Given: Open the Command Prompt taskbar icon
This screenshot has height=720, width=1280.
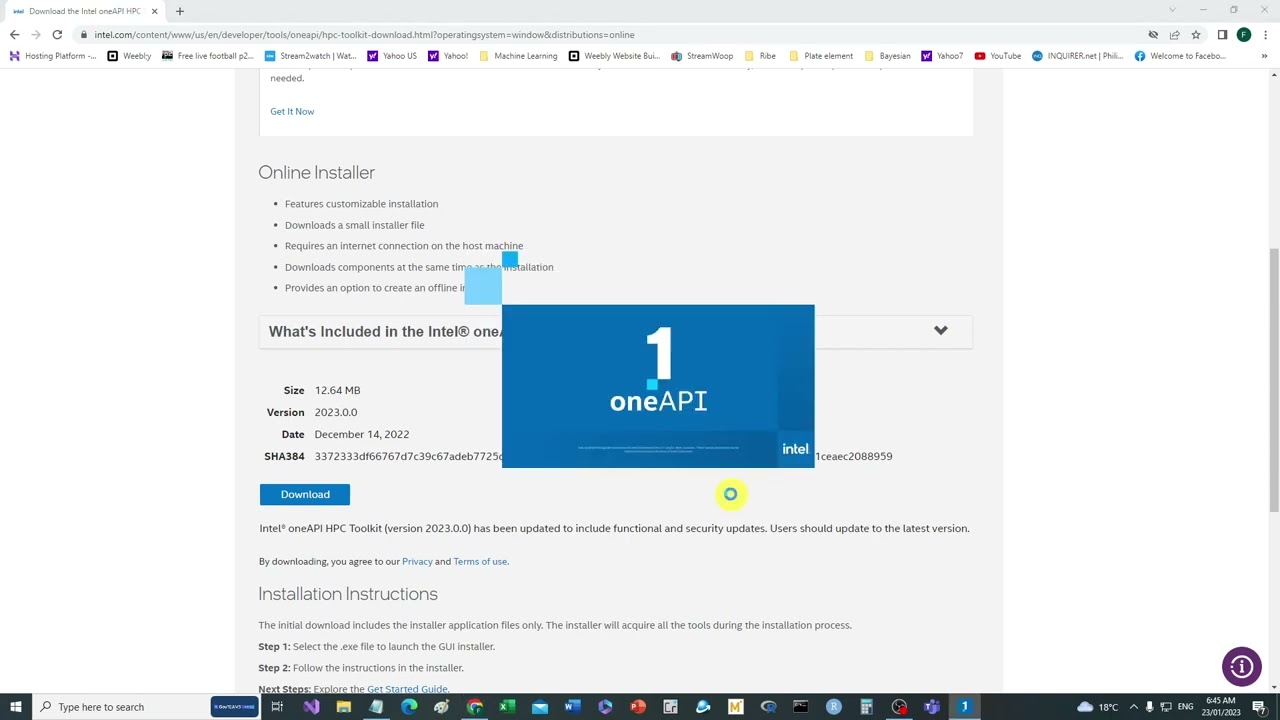Looking at the screenshot, I should pos(801,707).
